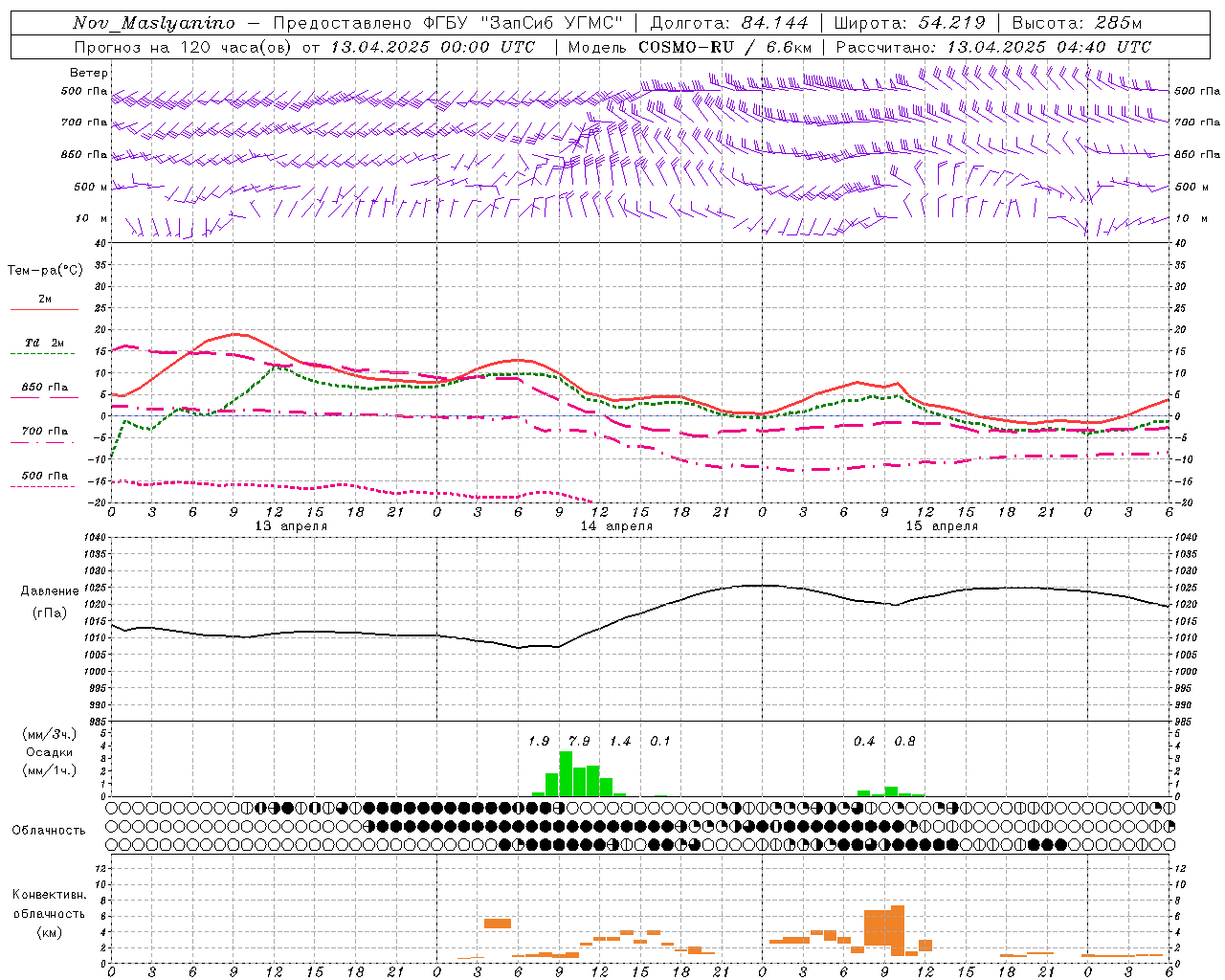Click the Конвективн. облачность panel label
This screenshot has height=980, width=1225.
[x=49, y=904]
